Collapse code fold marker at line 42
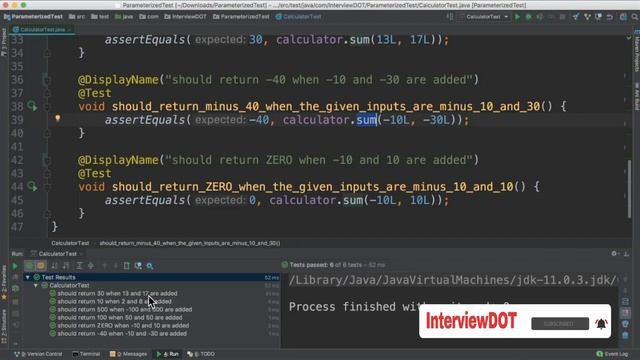This screenshot has height=360, width=640. click(47, 160)
